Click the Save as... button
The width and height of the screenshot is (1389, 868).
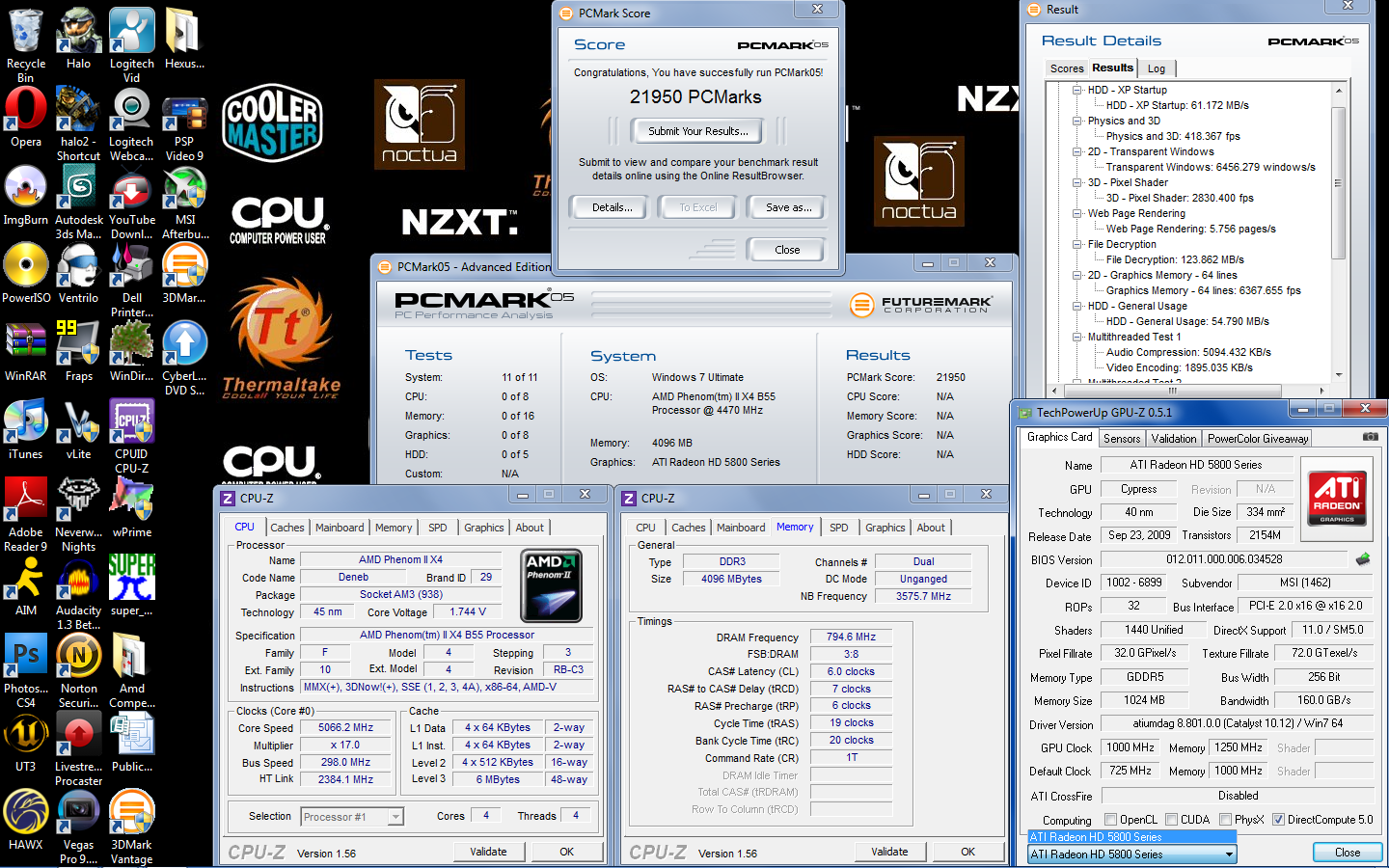[788, 207]
